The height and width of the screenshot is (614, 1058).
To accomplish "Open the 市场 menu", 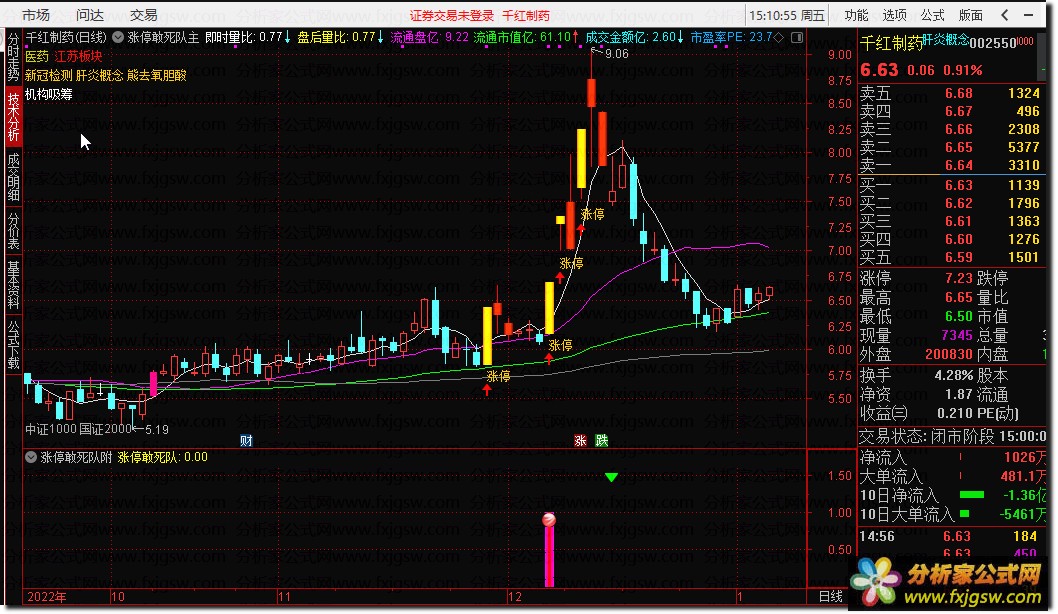I will (x=36, y=15).
